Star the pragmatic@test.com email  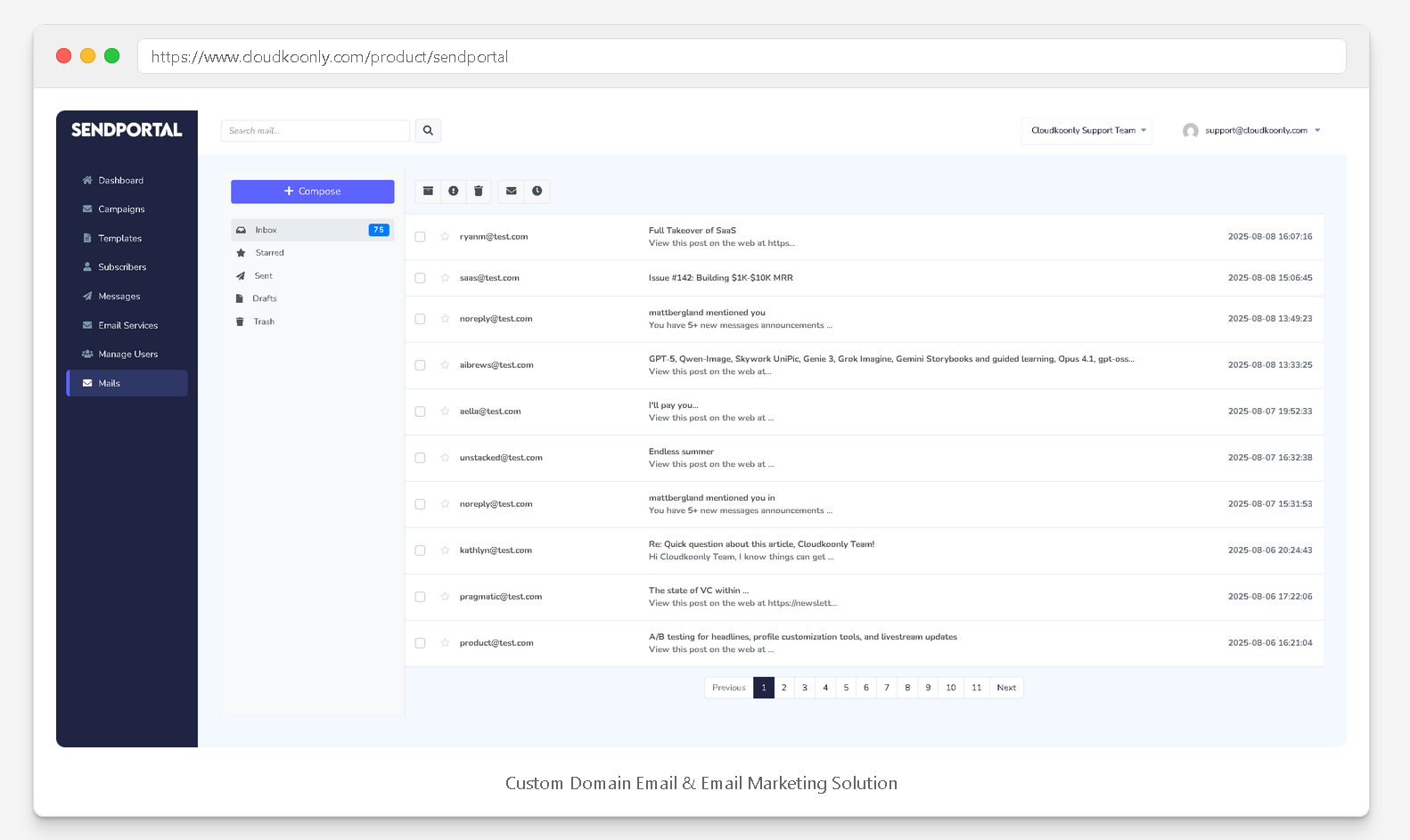(445, 597)
